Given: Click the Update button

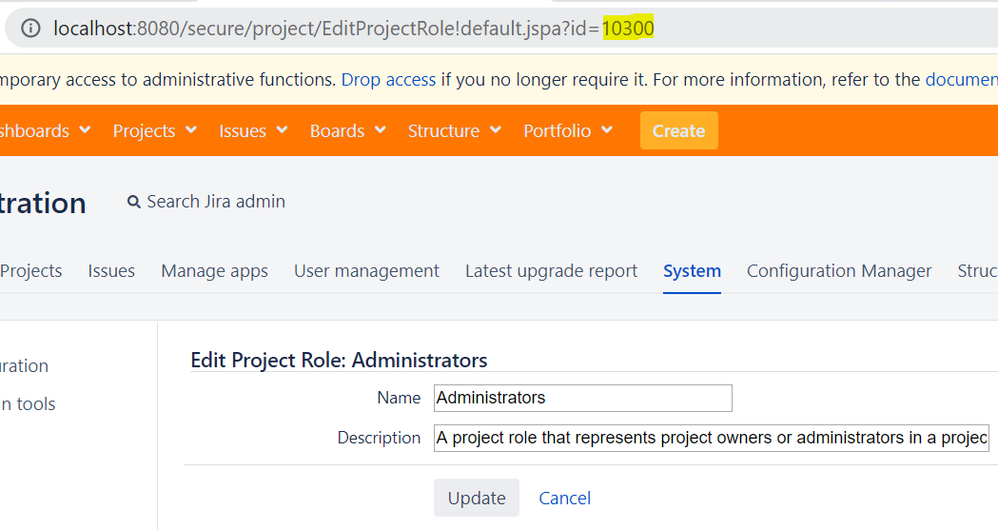Looking at the screenshot, I should pos(477,498).
